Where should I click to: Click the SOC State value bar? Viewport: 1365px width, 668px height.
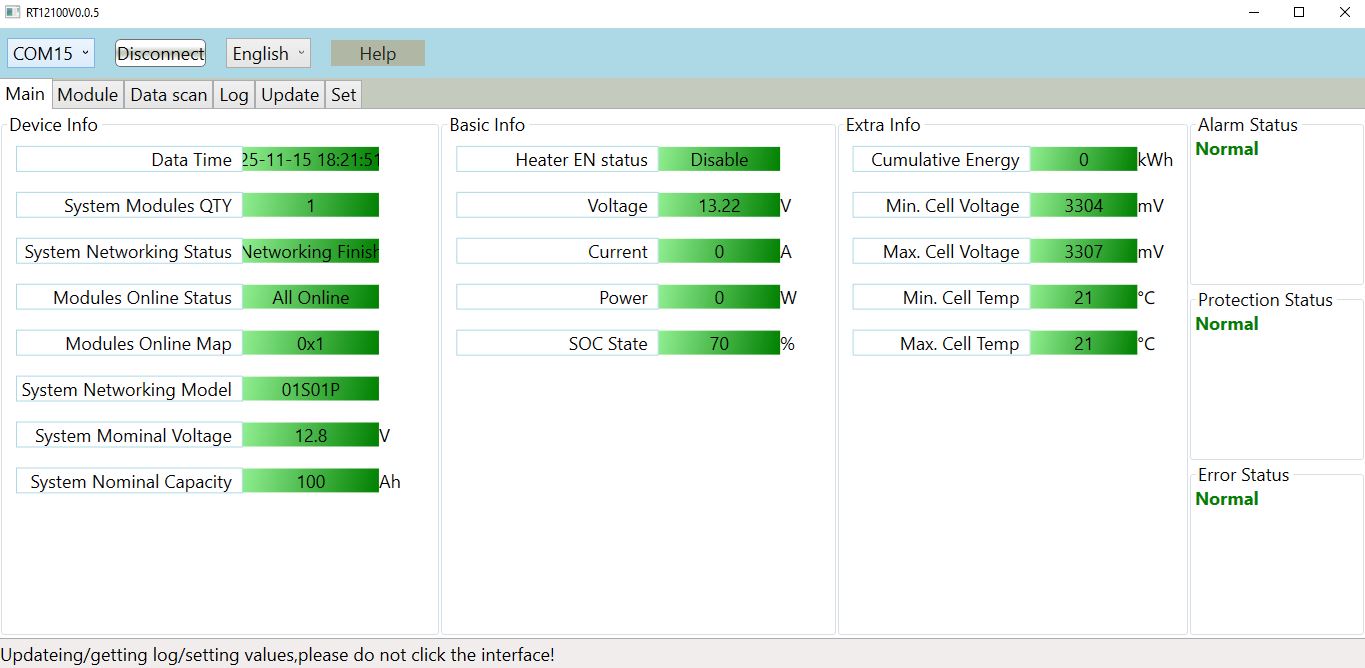pyautogui.click(x=719, y=344)
